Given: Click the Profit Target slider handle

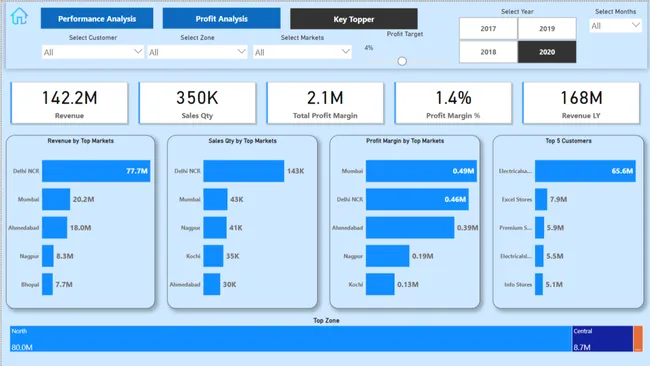Looking at the screenshot, I should point(402,61).
